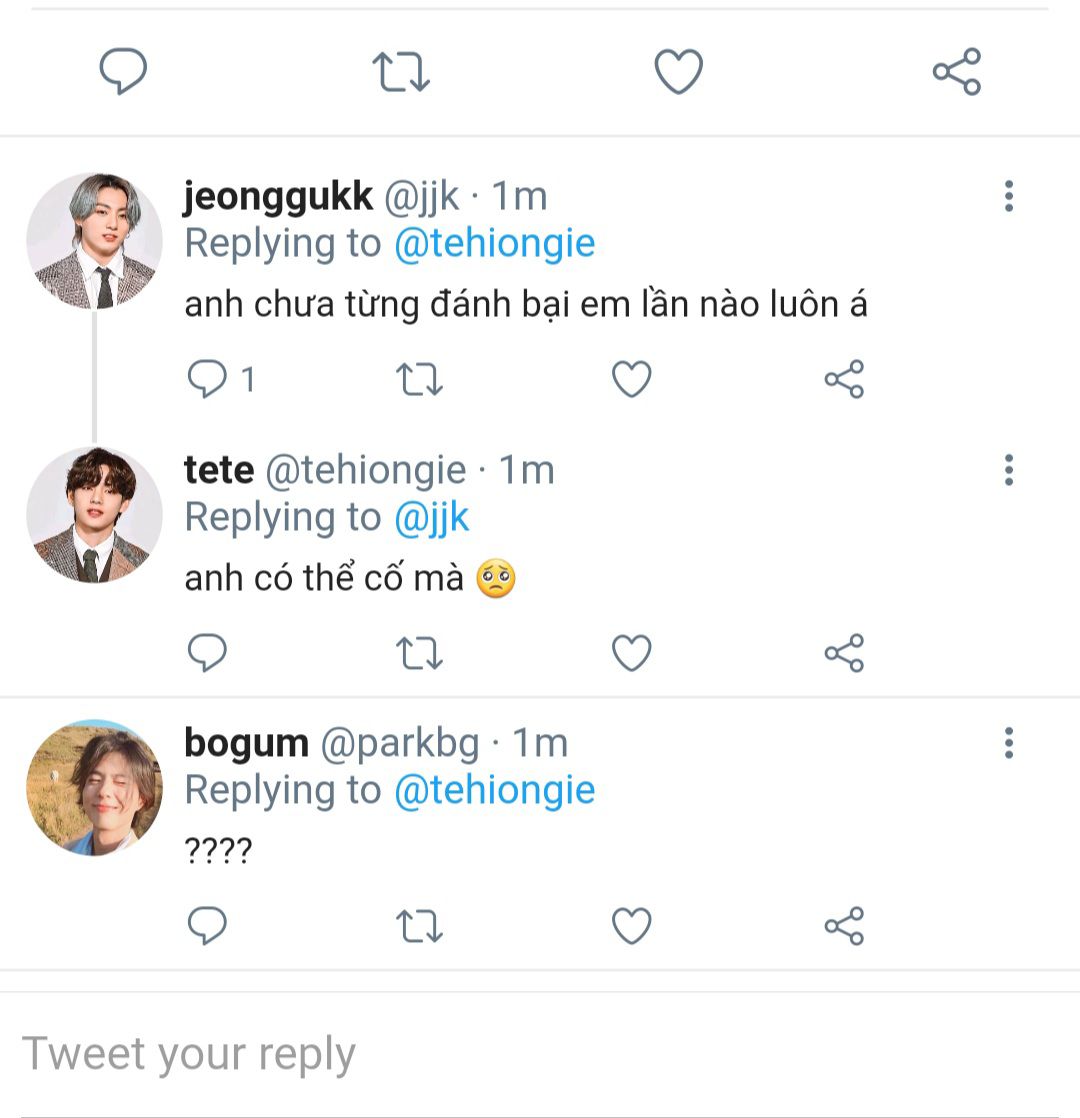Retweet tete's reply
This screenshot has width=1080, height=1118.
(x=420, y=654)
